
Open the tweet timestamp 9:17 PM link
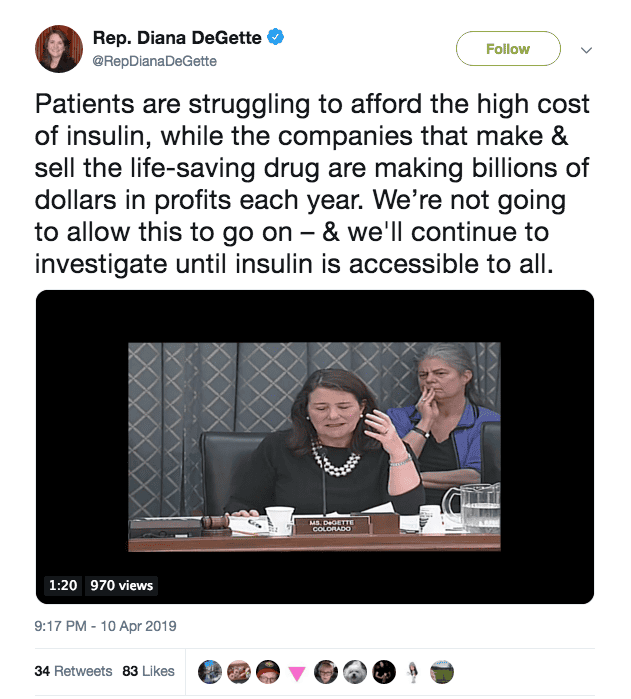(105, 626)
